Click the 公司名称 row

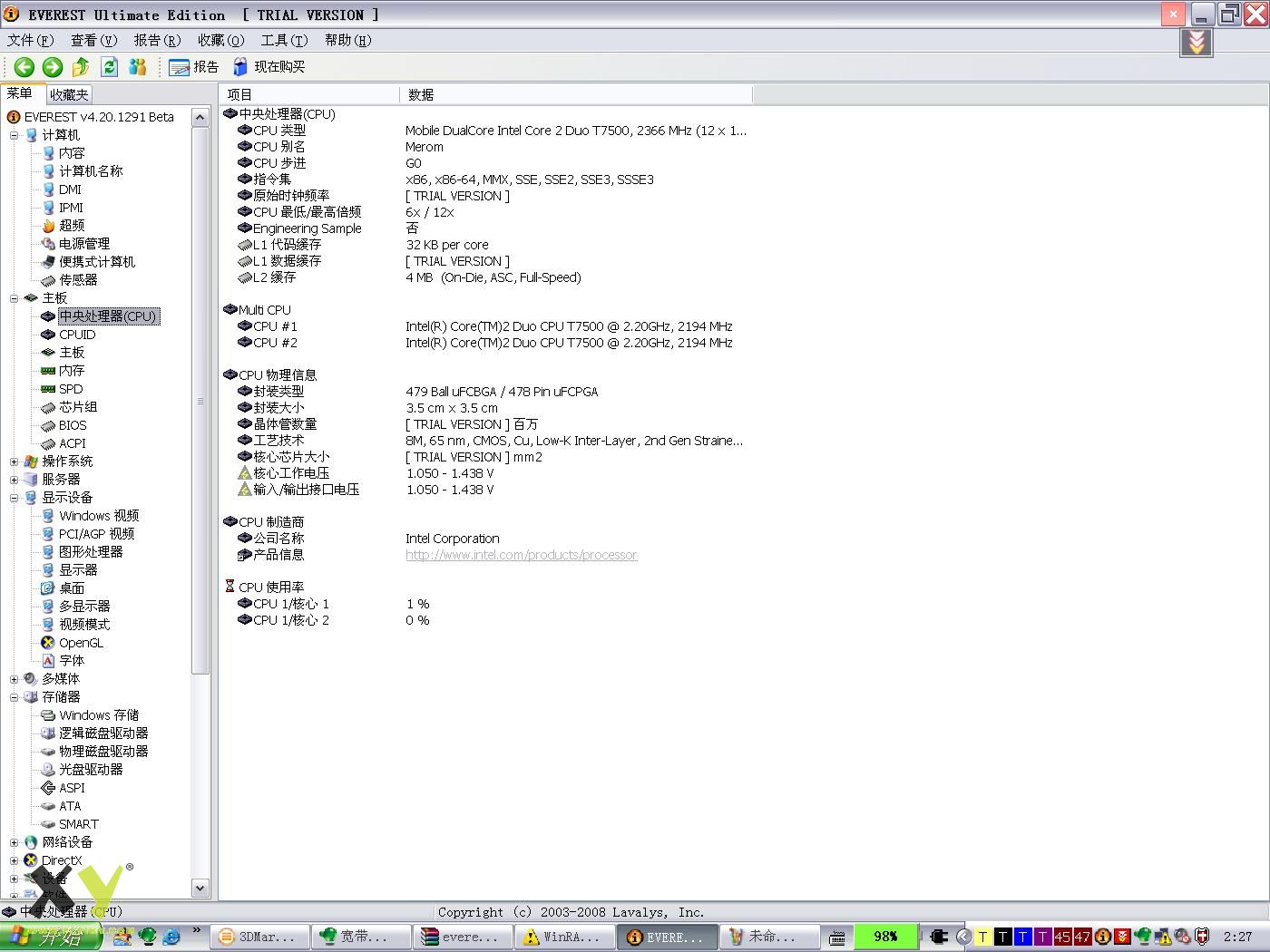pos(485,539)
